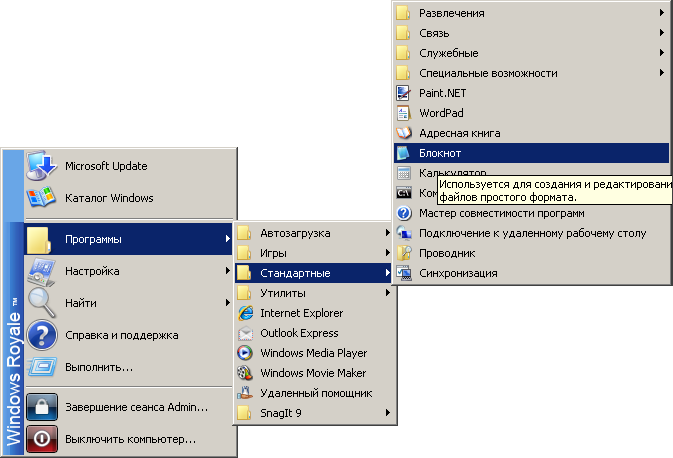This screenshot has height=458, width=673.
Task: Choose Каталог Windows entry
Action: pos(129,198)
